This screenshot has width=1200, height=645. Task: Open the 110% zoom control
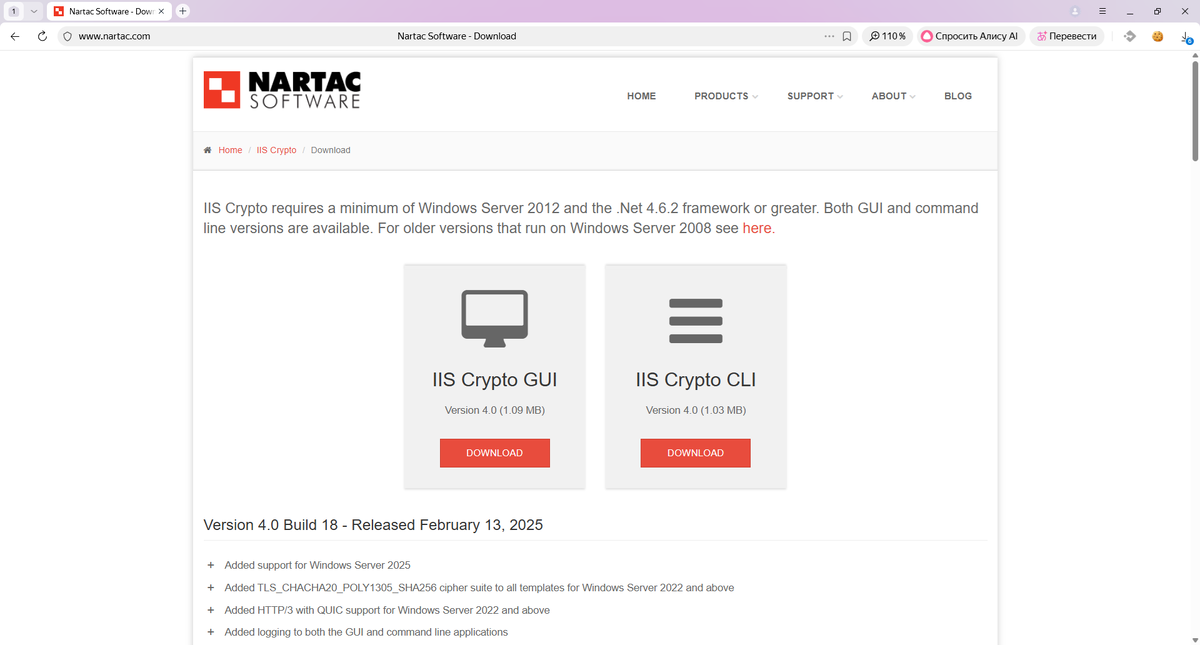(x=887, y=36)
